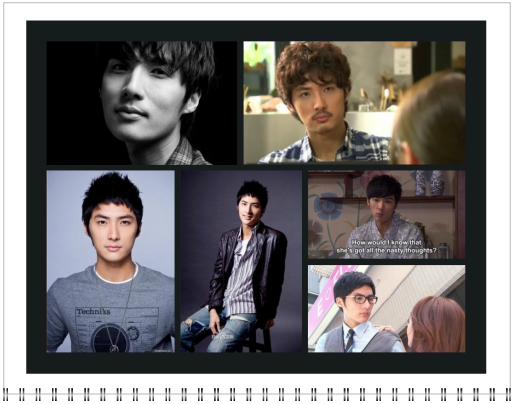The height and width of the screenshot is (404, 514).
Task: Select the leather jacket seated-on-stool photo
Action: pos(241,261)
